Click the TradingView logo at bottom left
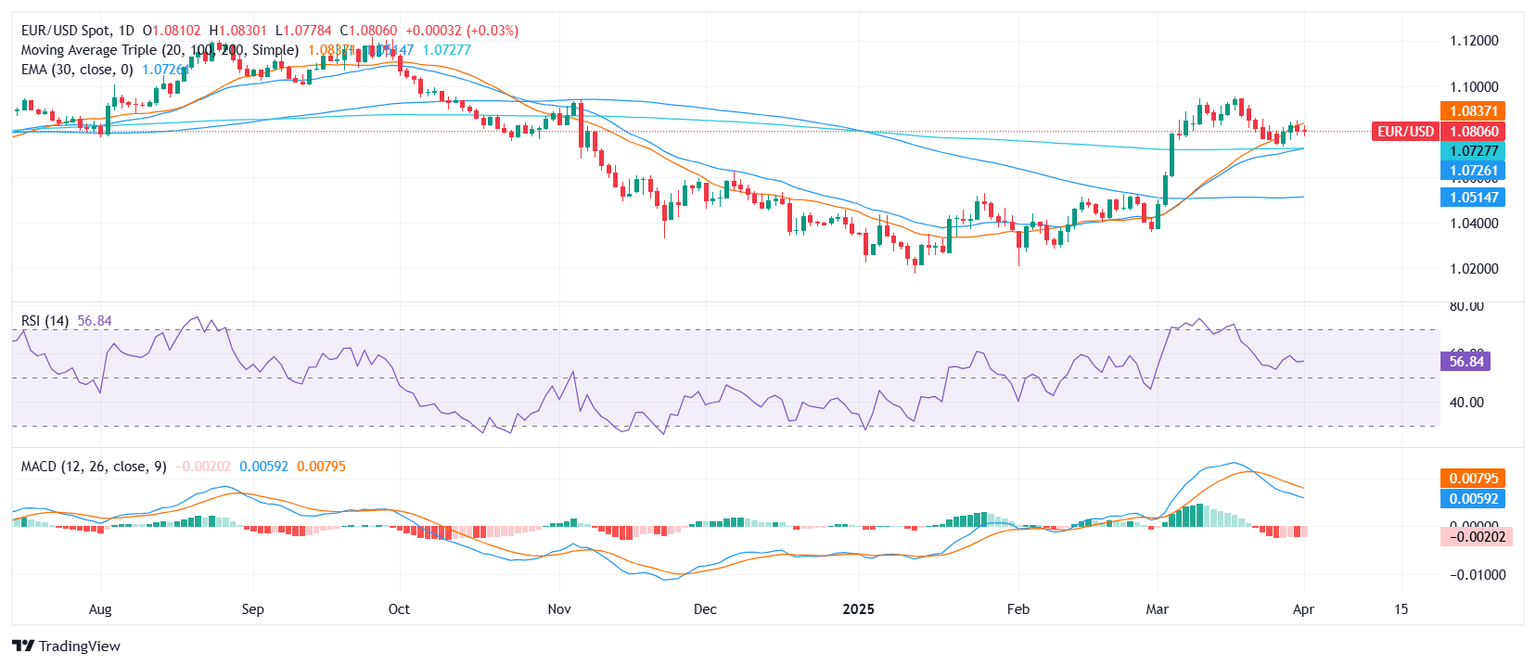Viewport: 1536px width, 666px height. pos(66,646)
